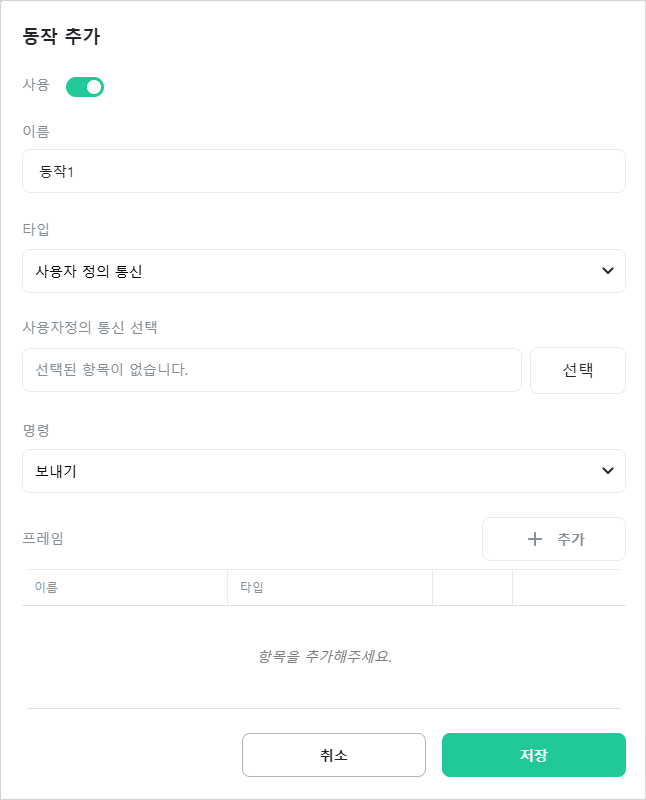
Task: Toggle the 사용 switch off
Action: (x=85, y=87)
